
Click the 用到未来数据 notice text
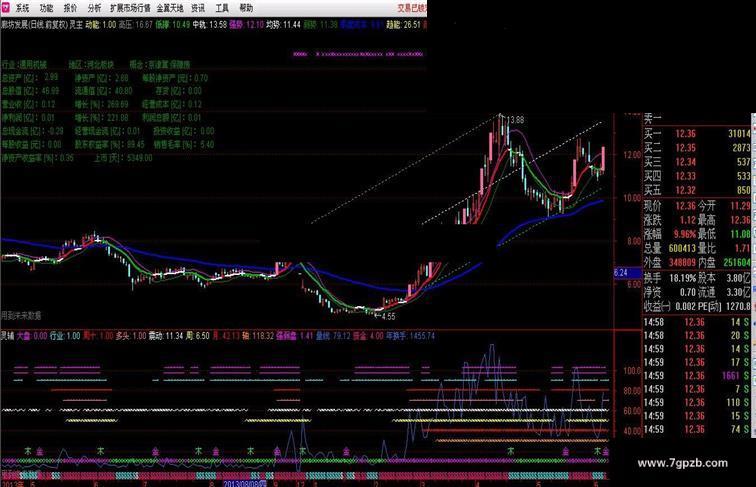pos(21,315)
